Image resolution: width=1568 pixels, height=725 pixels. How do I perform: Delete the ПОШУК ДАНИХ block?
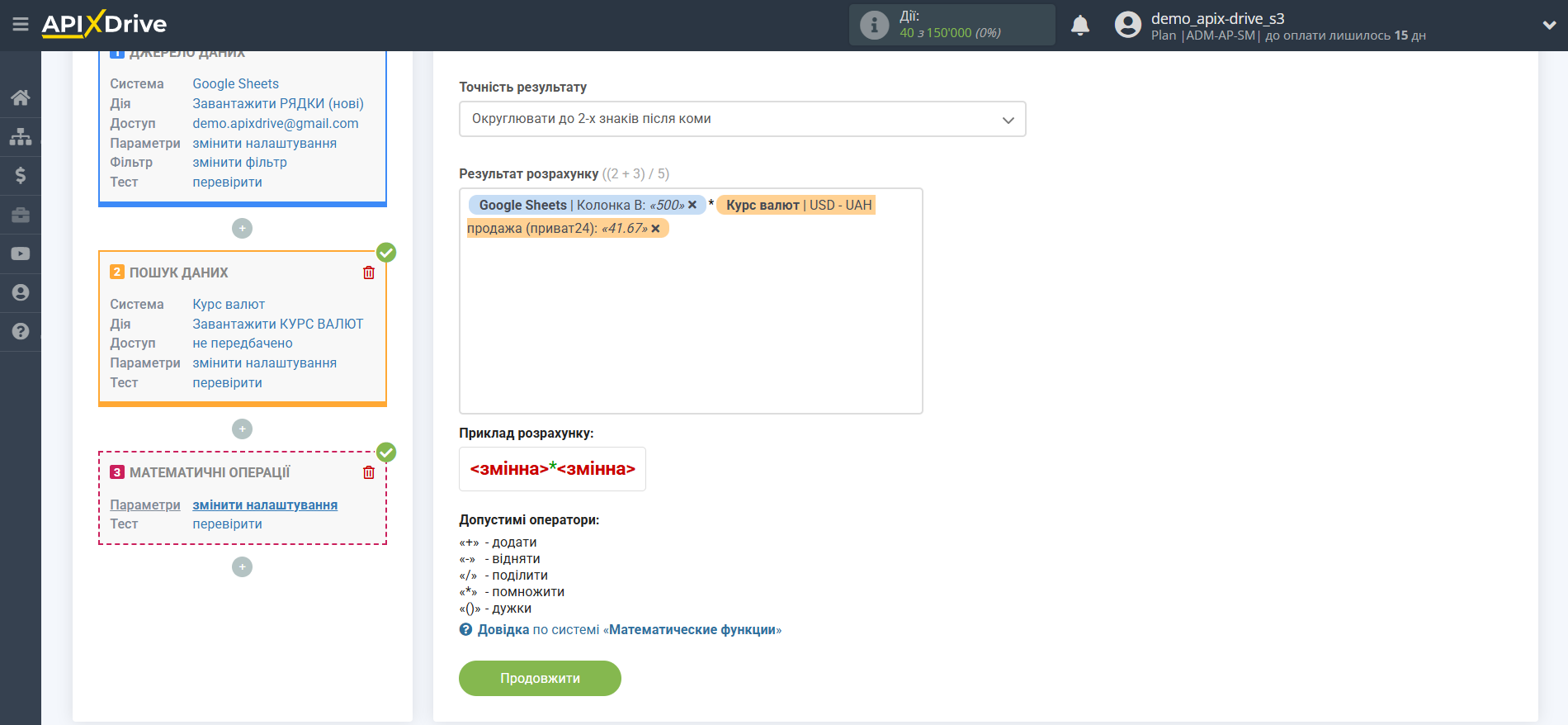369,272
